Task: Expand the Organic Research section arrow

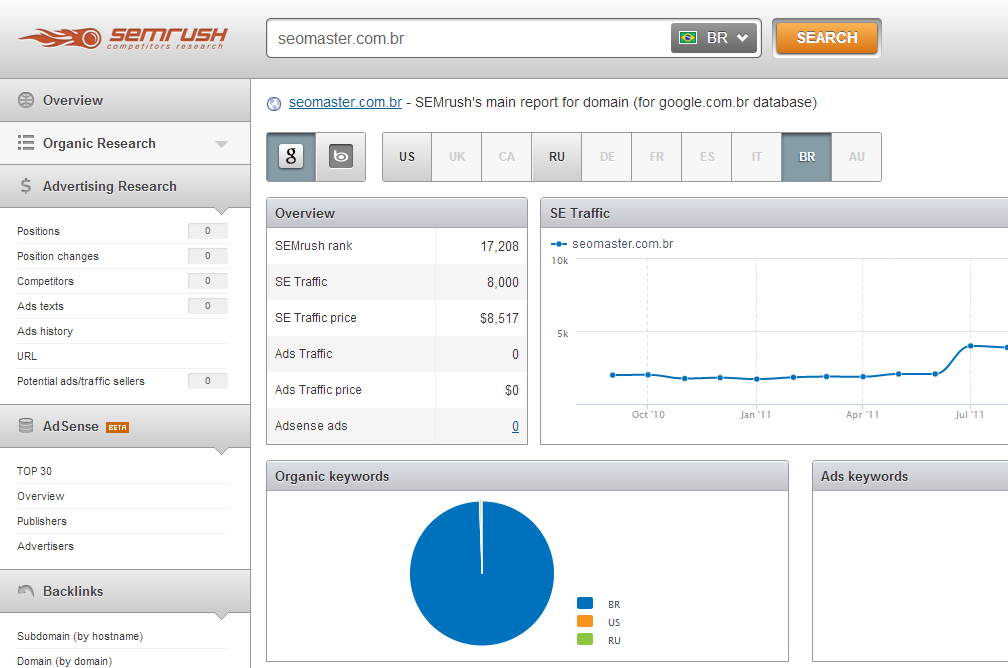Action: pyautogui.click(x=221, y=144)
